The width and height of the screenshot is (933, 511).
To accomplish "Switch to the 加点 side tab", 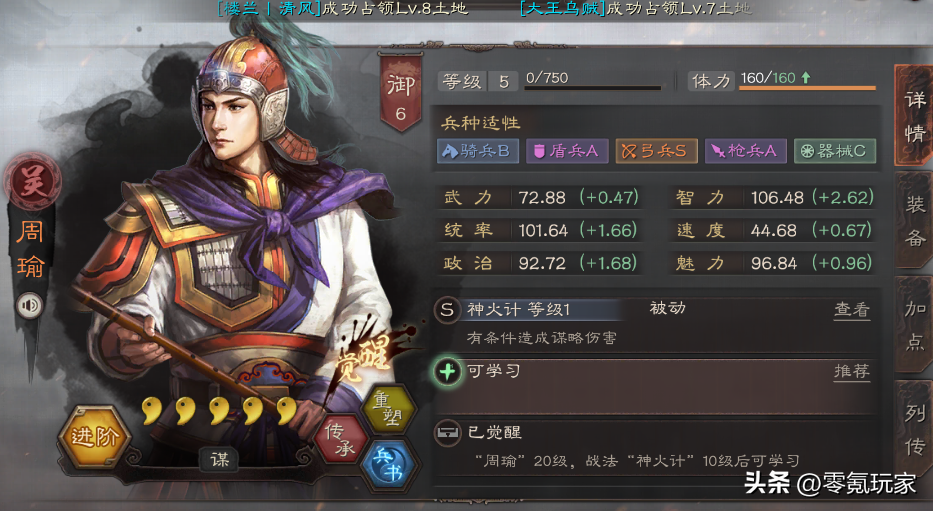I will coord(915,325).
